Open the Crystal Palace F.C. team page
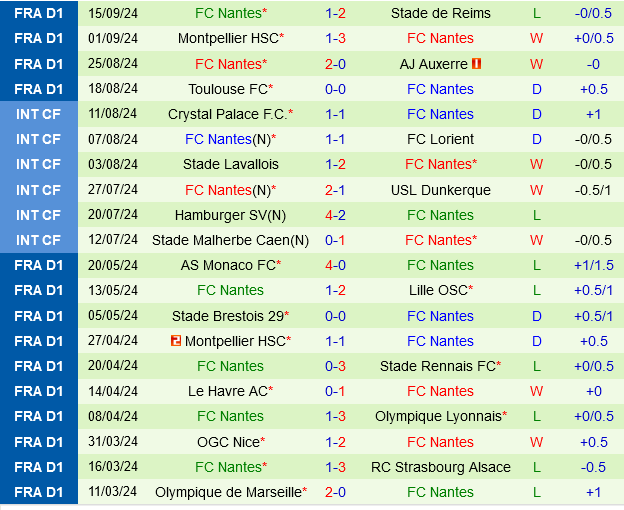Screen dimensions: 624x510 pos(229,114)
